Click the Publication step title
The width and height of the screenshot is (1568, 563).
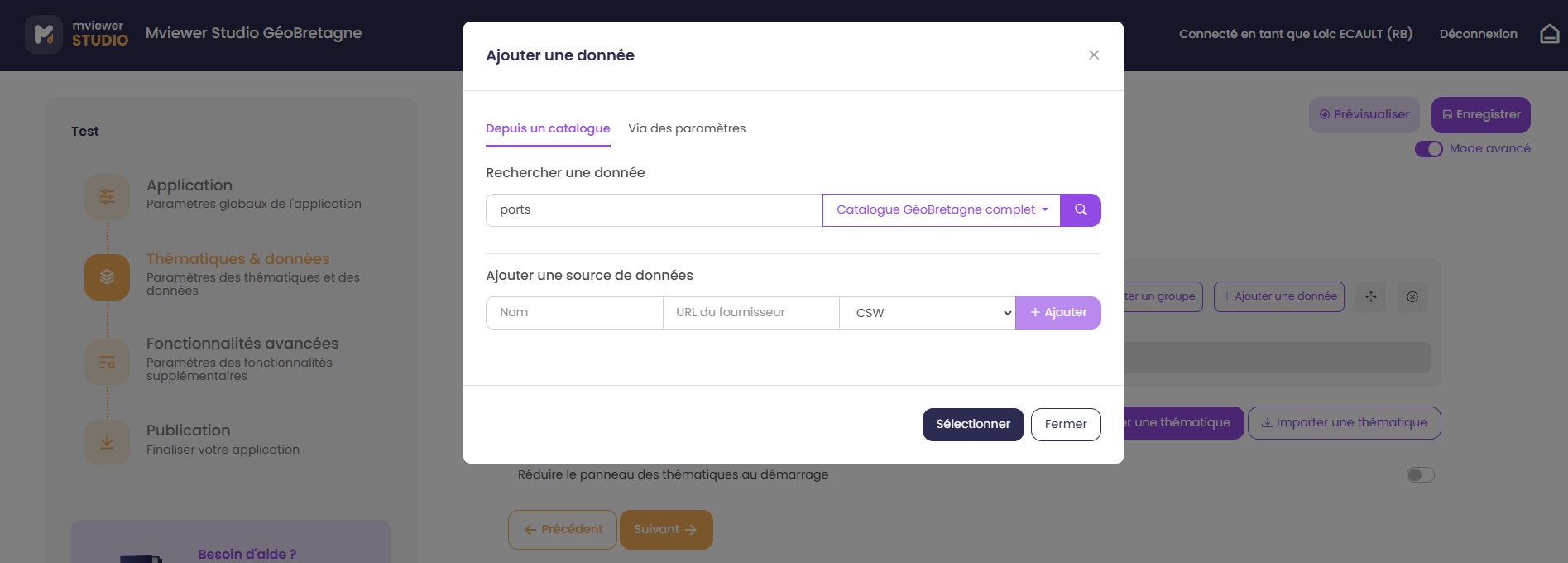point(189,431)
